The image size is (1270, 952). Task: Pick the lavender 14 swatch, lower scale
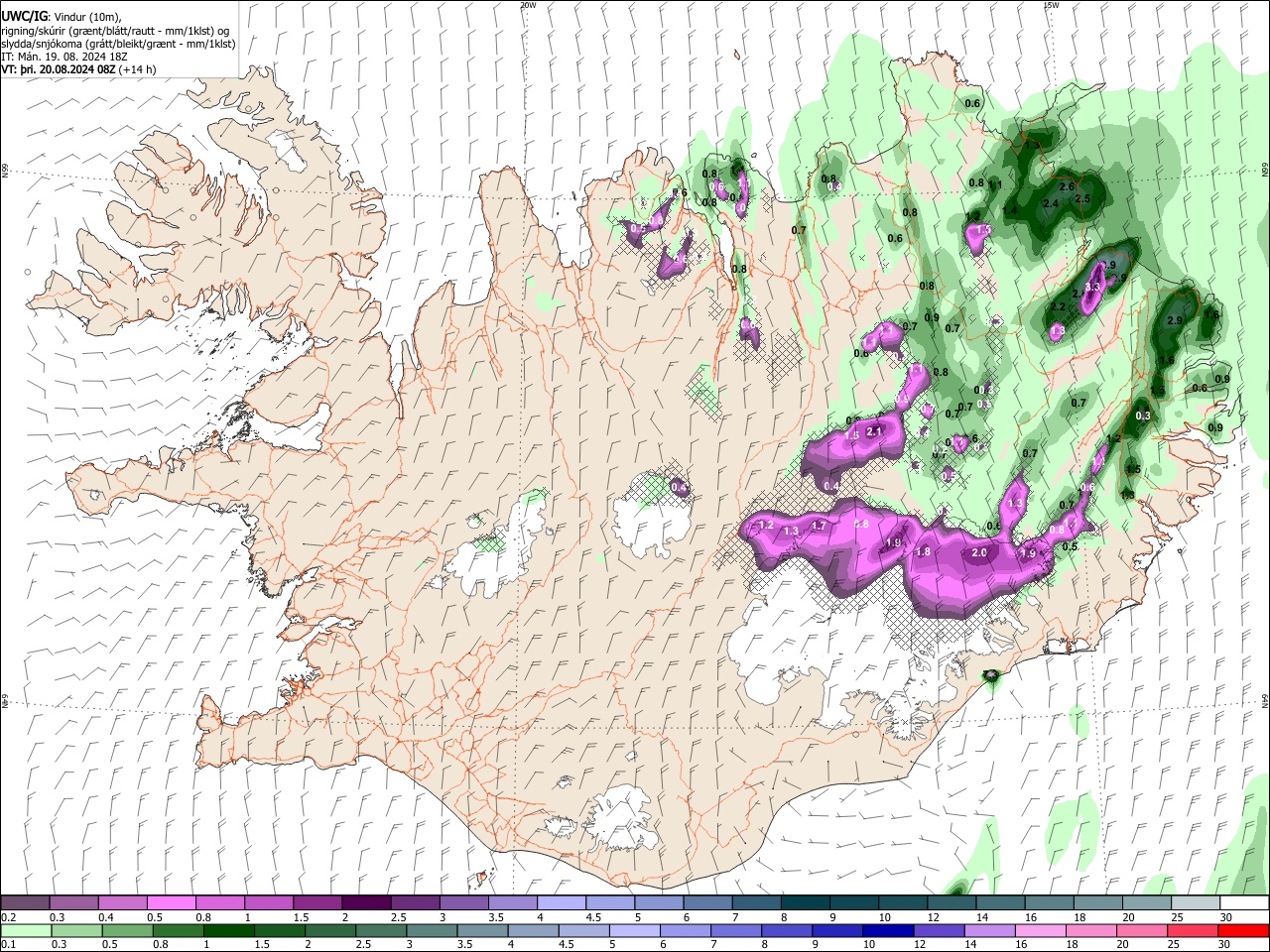pyautogui.click(x=988, y=930)
